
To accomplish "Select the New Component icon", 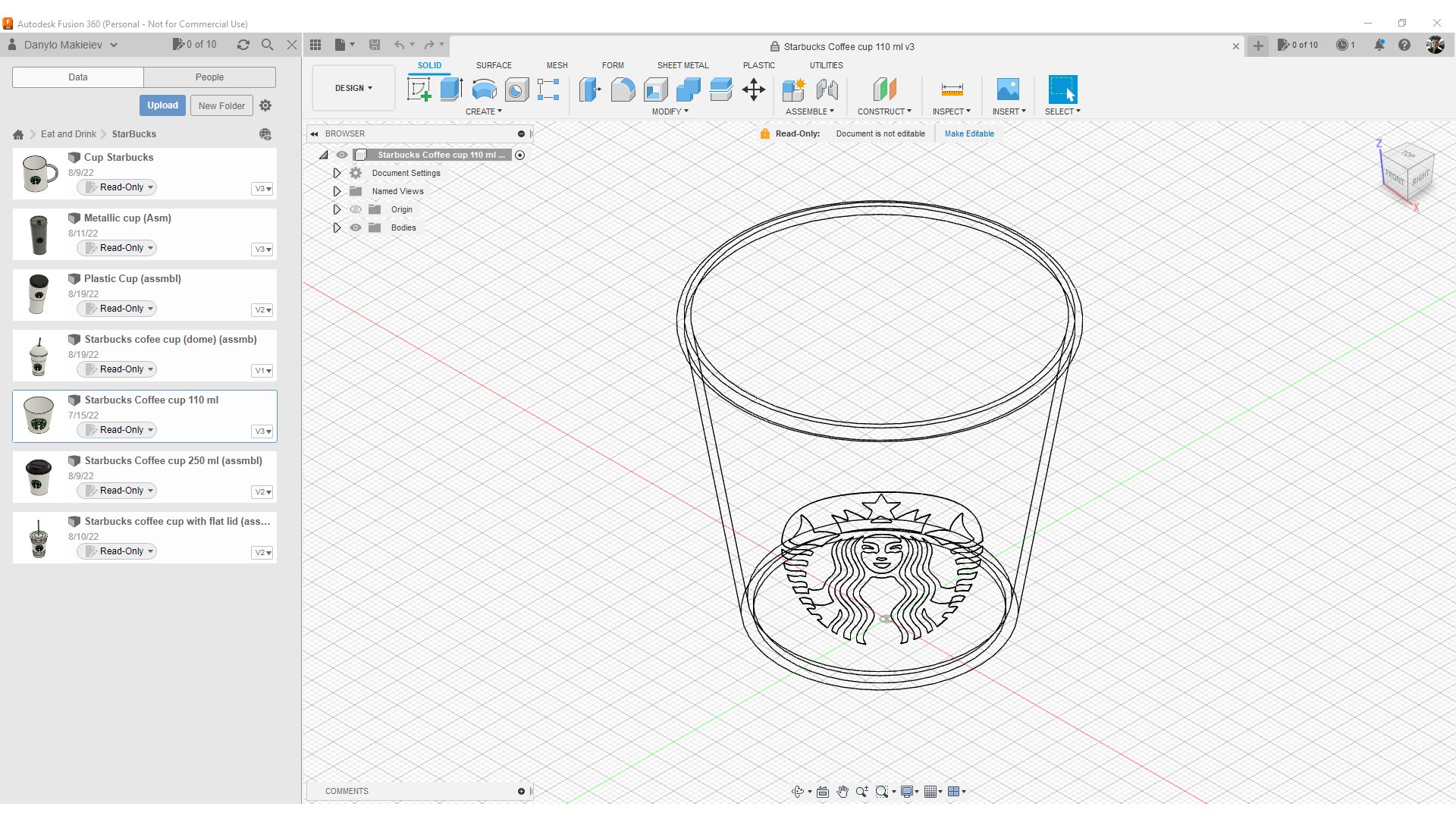I will 793,89.
